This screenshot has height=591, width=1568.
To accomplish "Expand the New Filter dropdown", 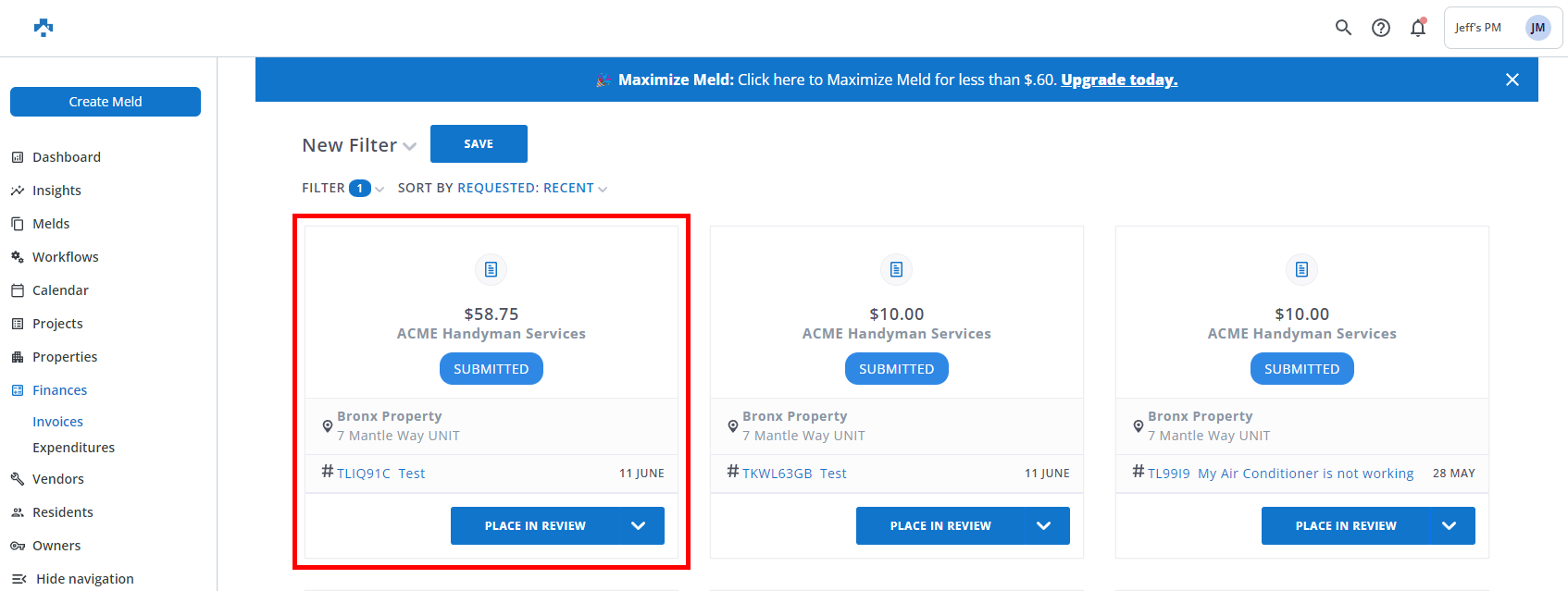I will pyautogui.click(x=409, y=146).
